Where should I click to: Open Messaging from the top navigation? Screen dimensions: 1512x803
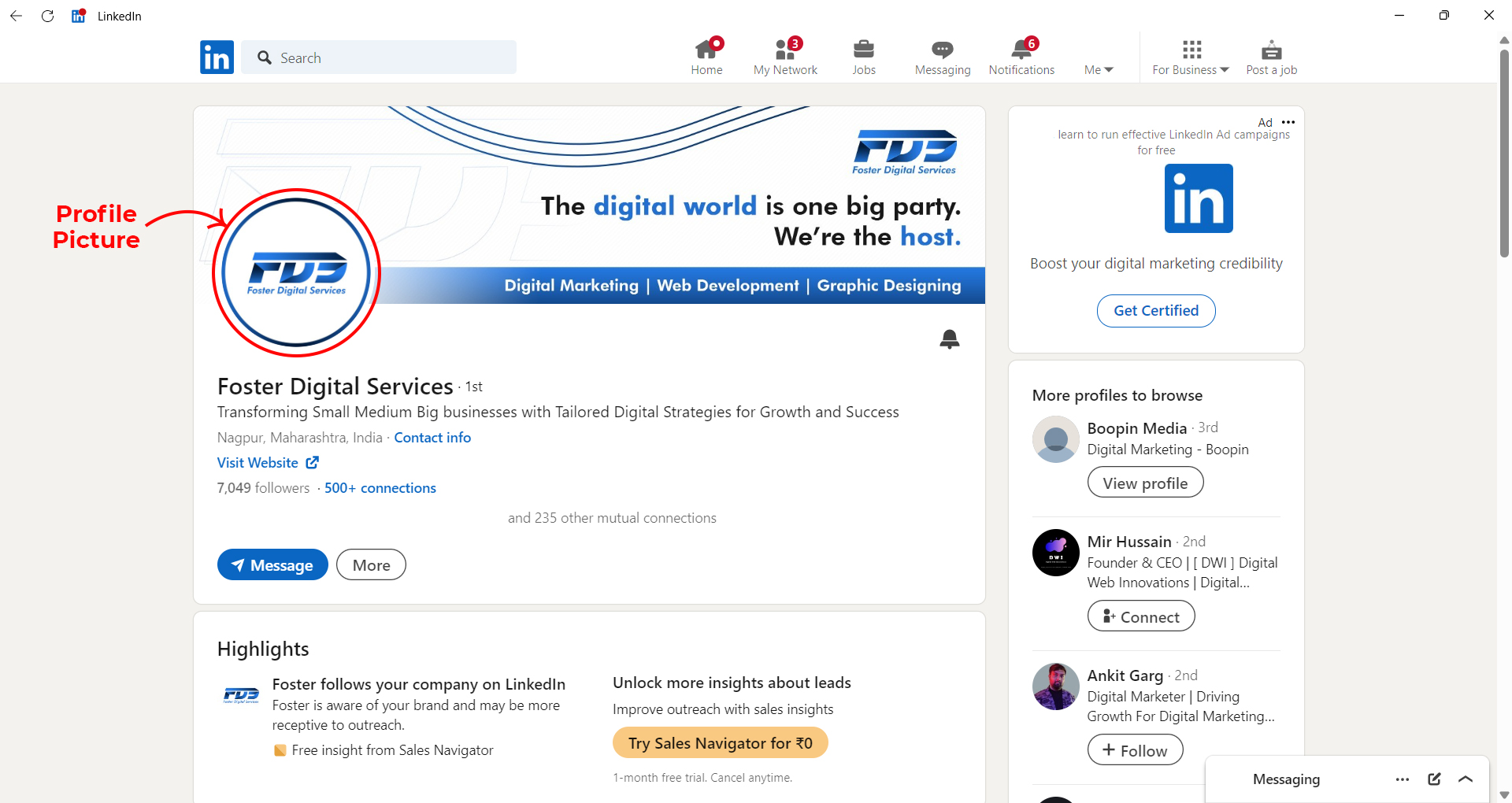943,57
